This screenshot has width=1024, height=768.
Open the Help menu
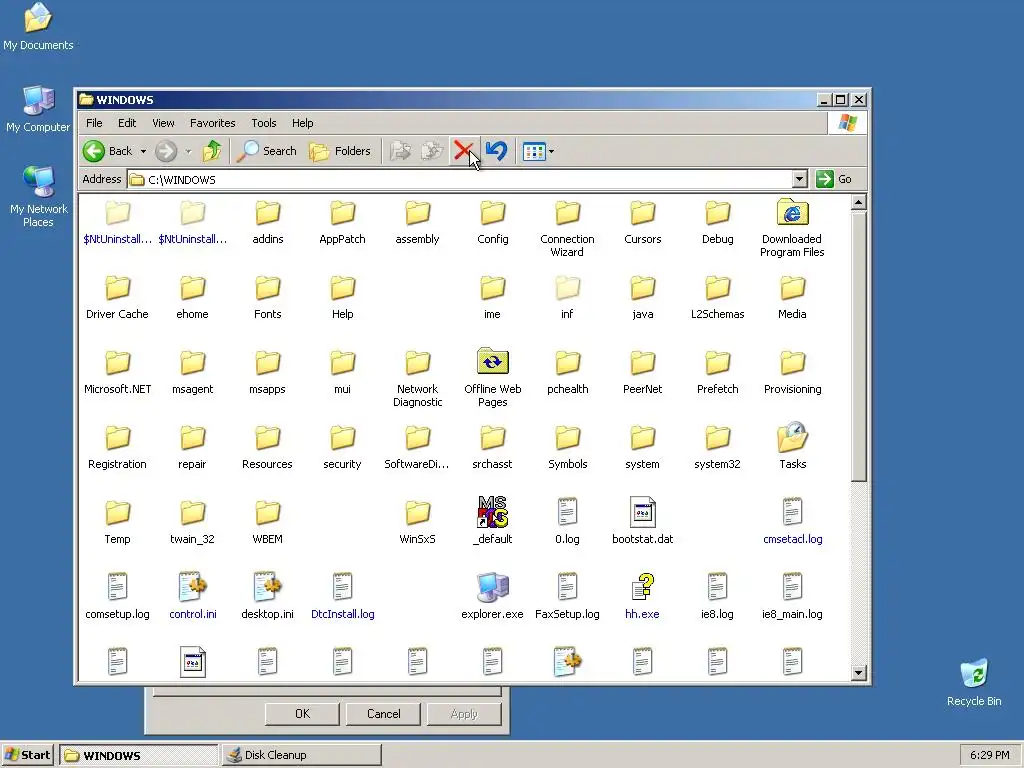(302, 123)
